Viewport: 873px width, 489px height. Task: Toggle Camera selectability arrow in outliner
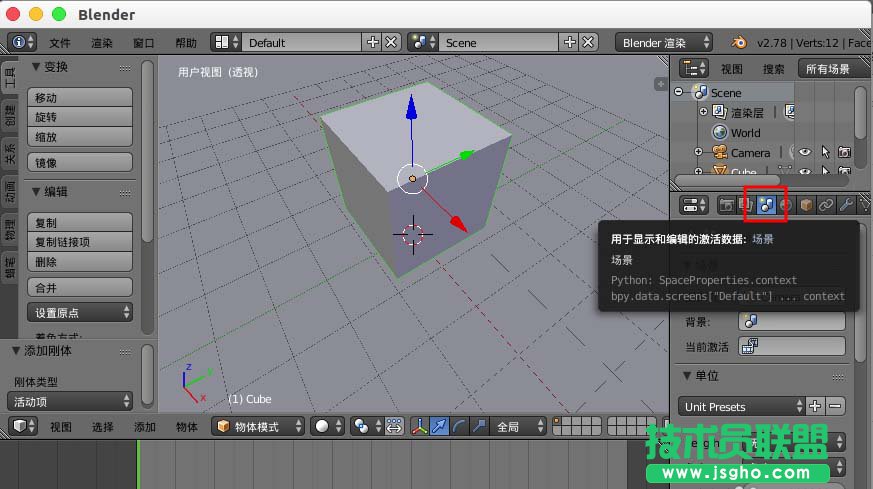(825, 152)
